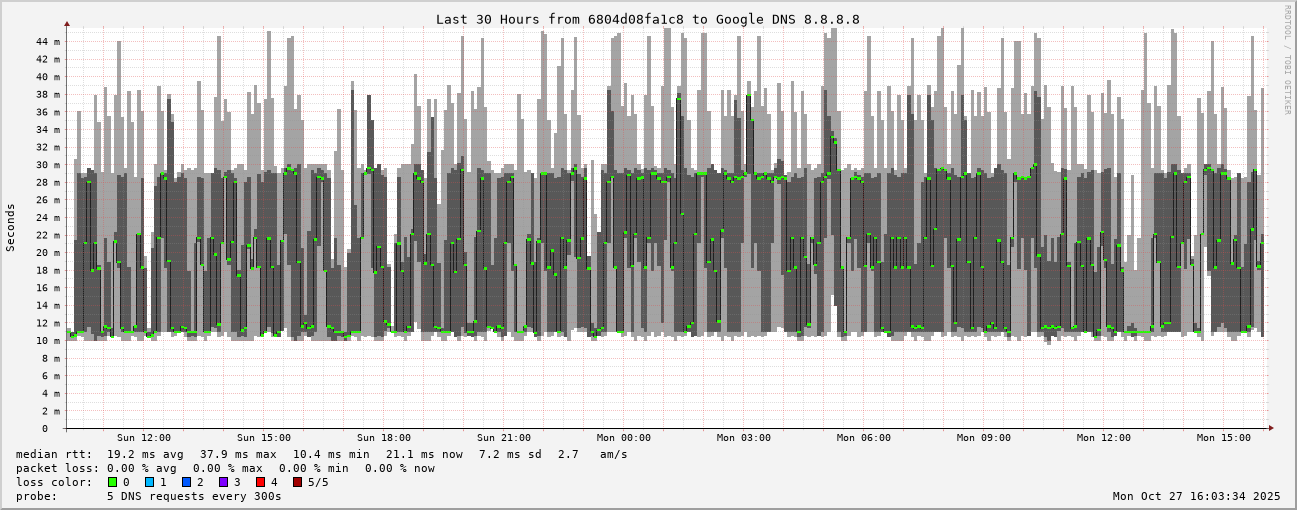The width and height of the screenshot is (1297, 510).
Task: Click the Mon Oct 27 16:03:34 2025 timestamp
Action: 1196,496
